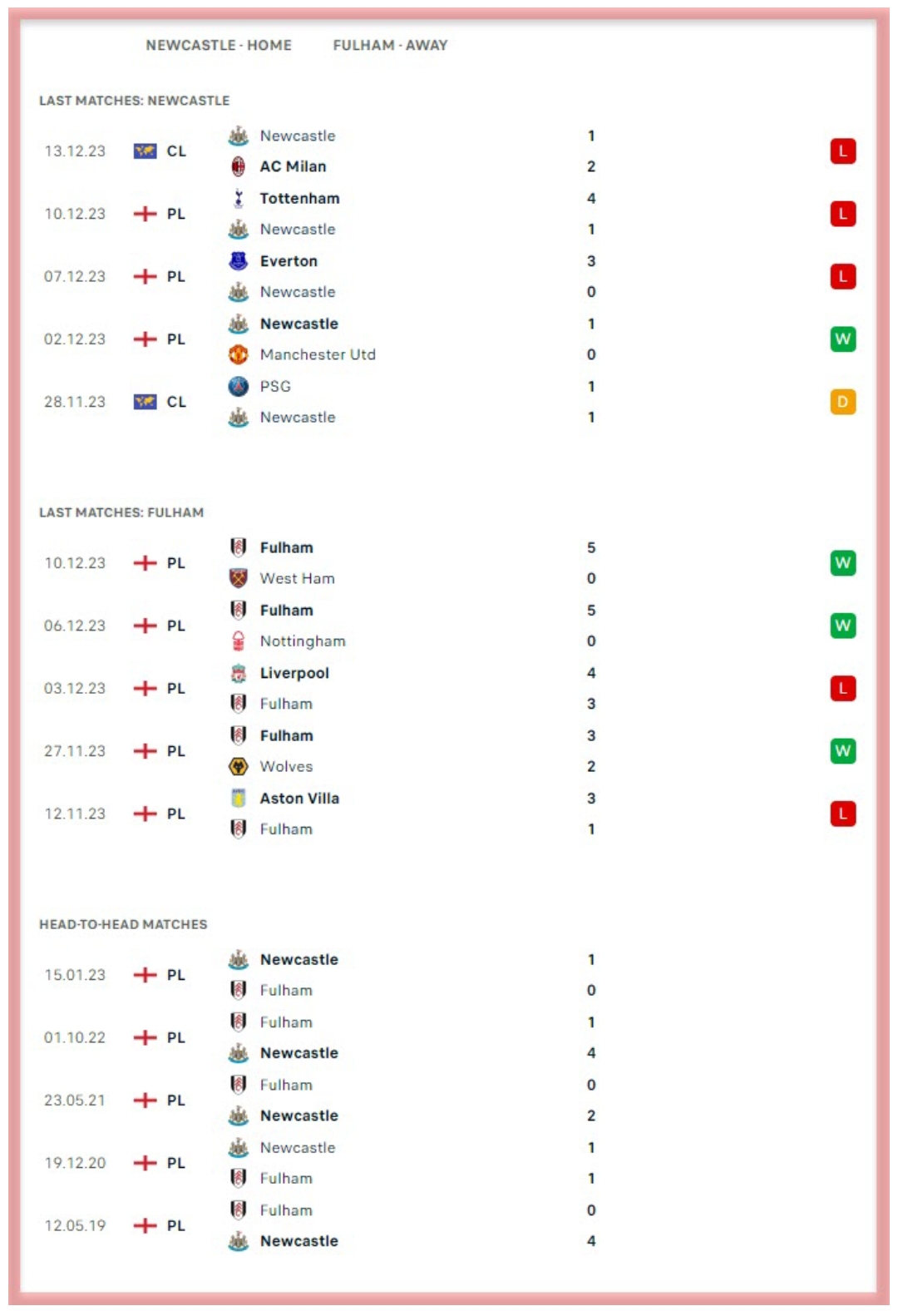Open the Tottenham team link
This screenshot has width=898, height=1316.
tap(299, 198)
